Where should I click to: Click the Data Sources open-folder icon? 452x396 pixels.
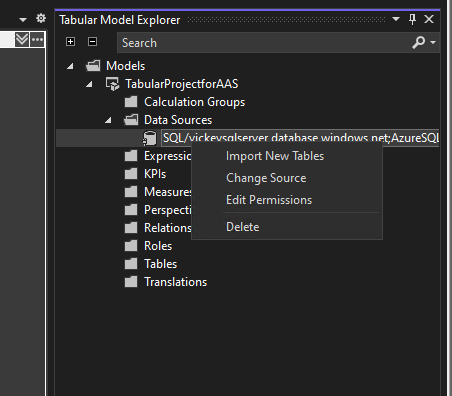[x=131, y=120]
